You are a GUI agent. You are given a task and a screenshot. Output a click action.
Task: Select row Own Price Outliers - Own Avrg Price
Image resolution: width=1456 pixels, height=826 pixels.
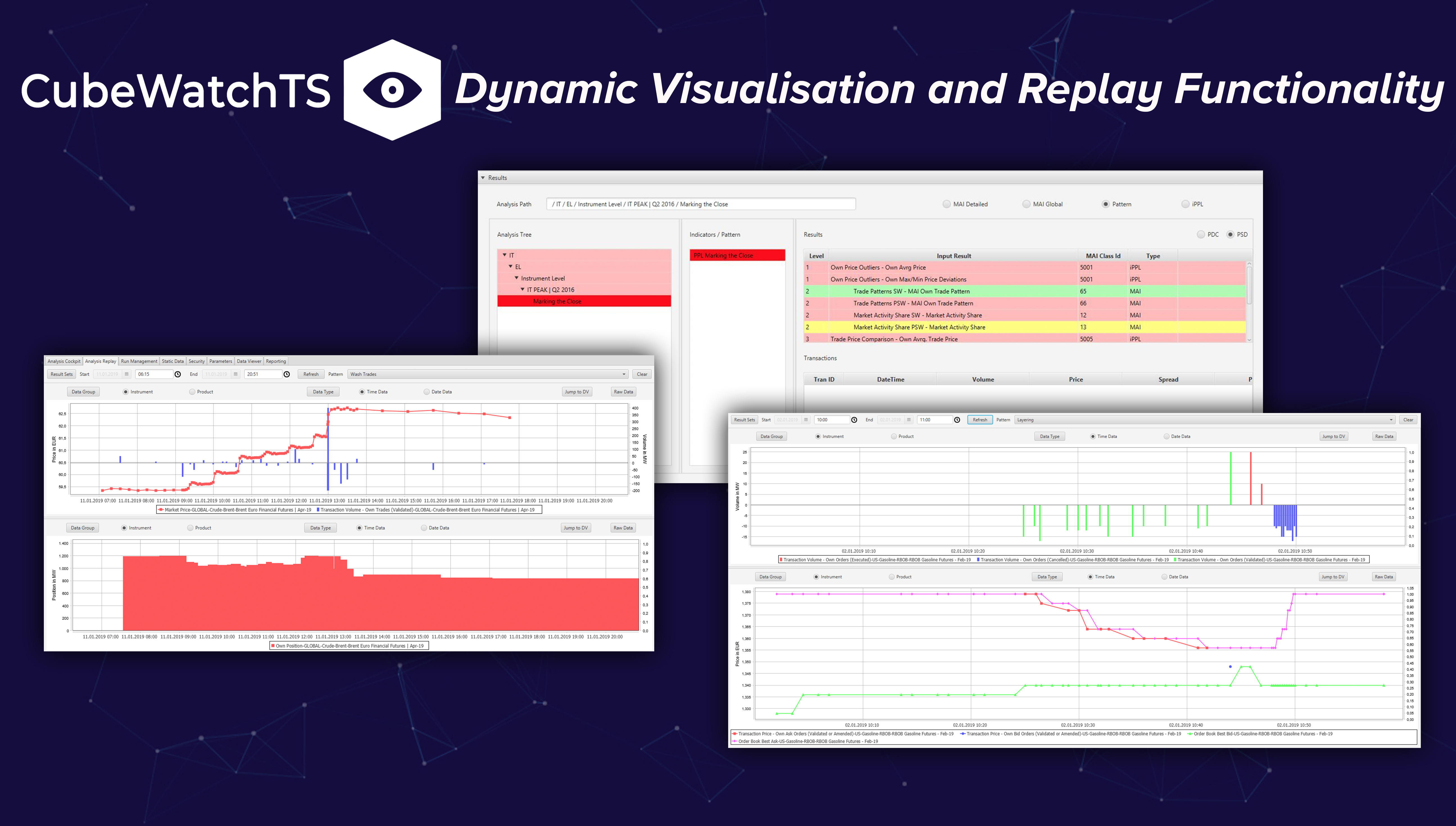point(1025,268)
